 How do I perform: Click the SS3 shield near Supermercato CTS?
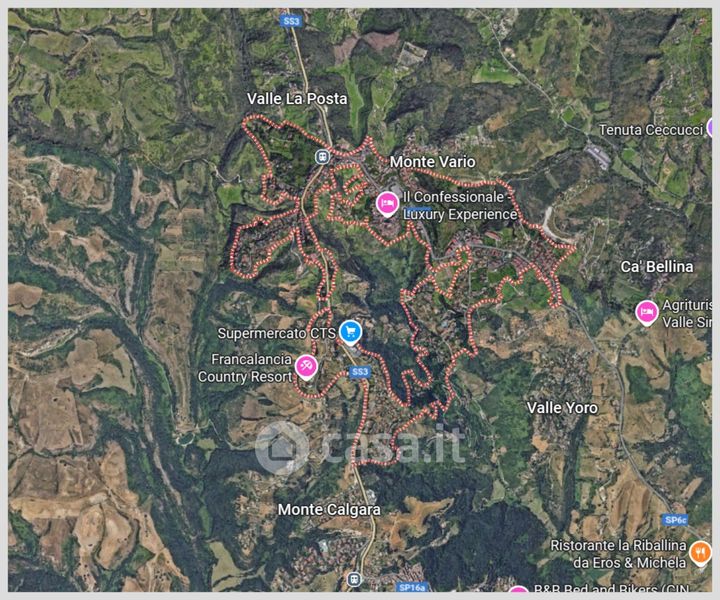(x=360, y=371)
